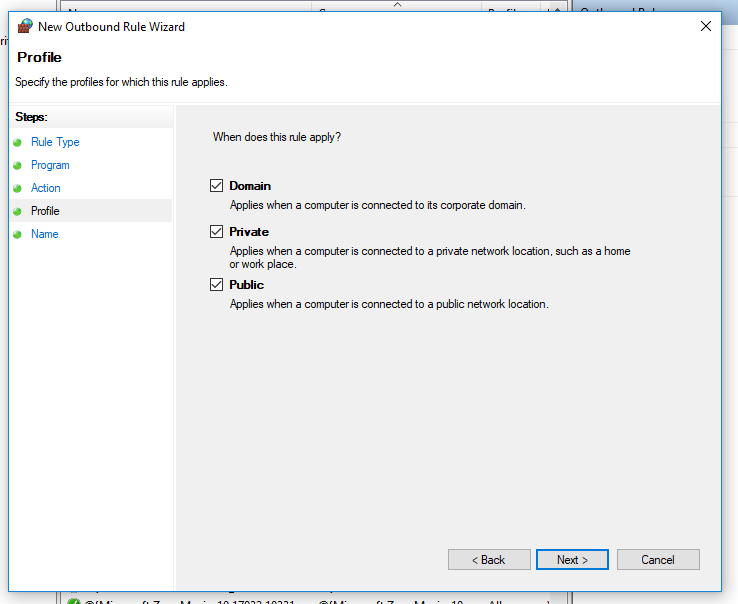Go to the Rule Type step
738x604 pixels.
pyautogui.click(x=55, y=142)
